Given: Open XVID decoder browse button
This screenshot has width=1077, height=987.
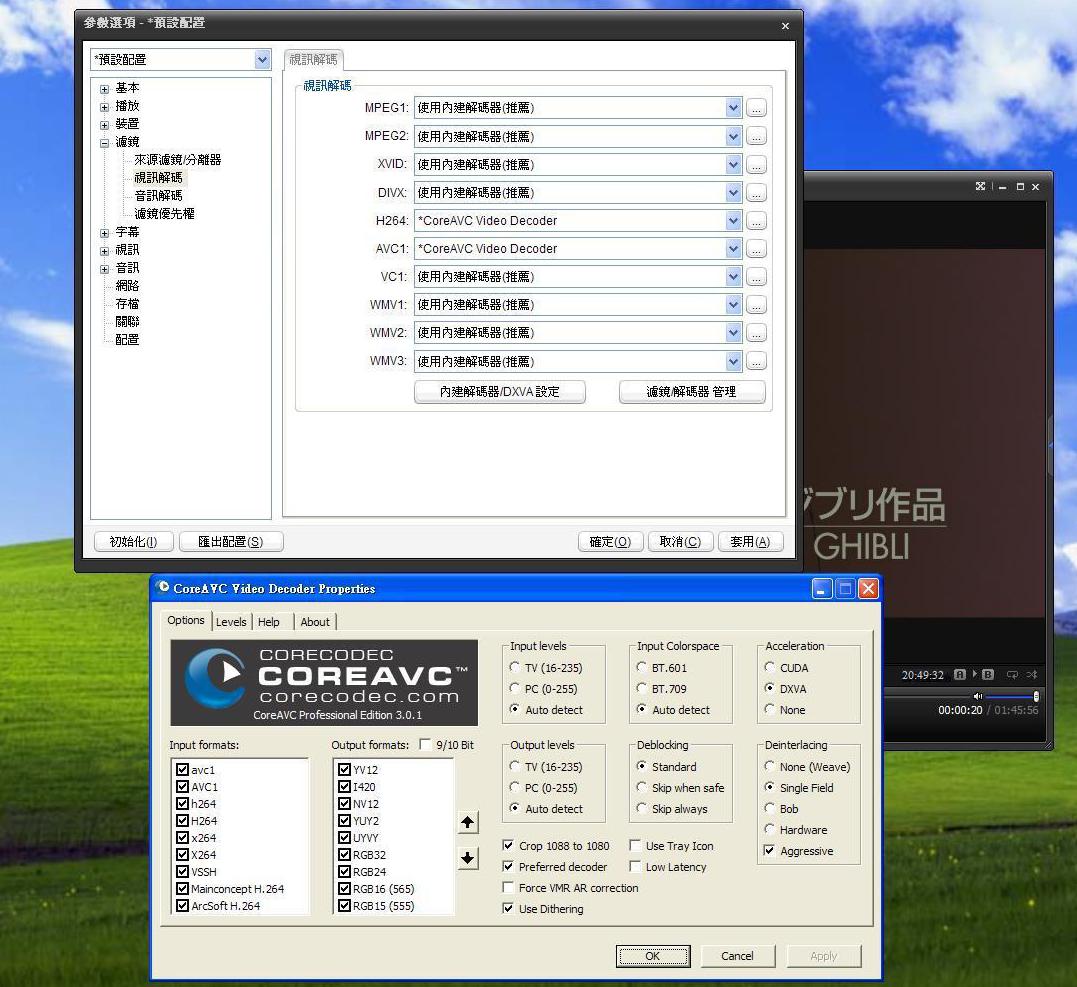Looking at the screenshot, I should pos(756,165).
